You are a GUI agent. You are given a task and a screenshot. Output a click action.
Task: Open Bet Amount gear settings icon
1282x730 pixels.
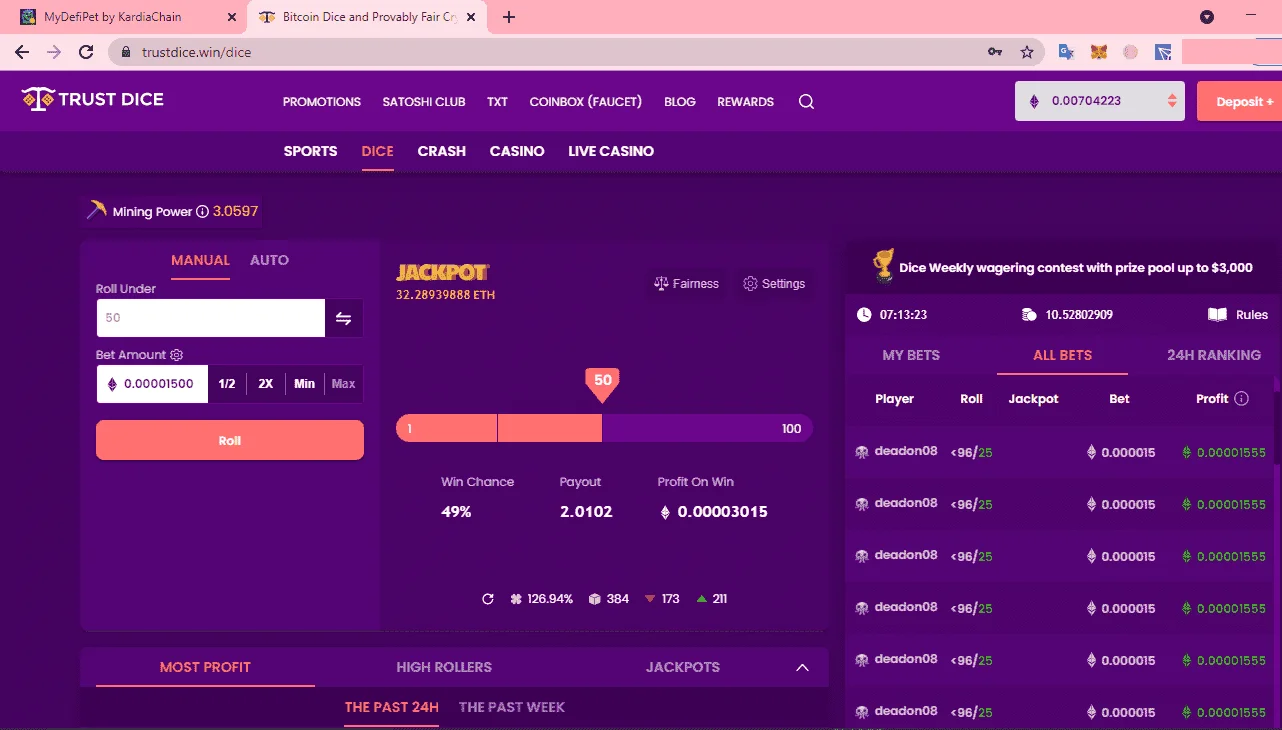coord(177,355)
